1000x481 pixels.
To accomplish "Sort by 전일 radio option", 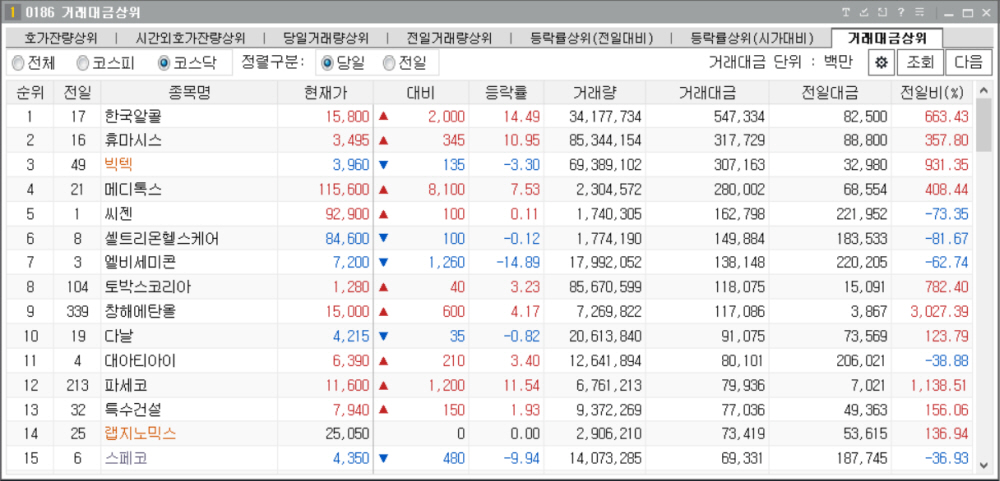I will point(389,63).
